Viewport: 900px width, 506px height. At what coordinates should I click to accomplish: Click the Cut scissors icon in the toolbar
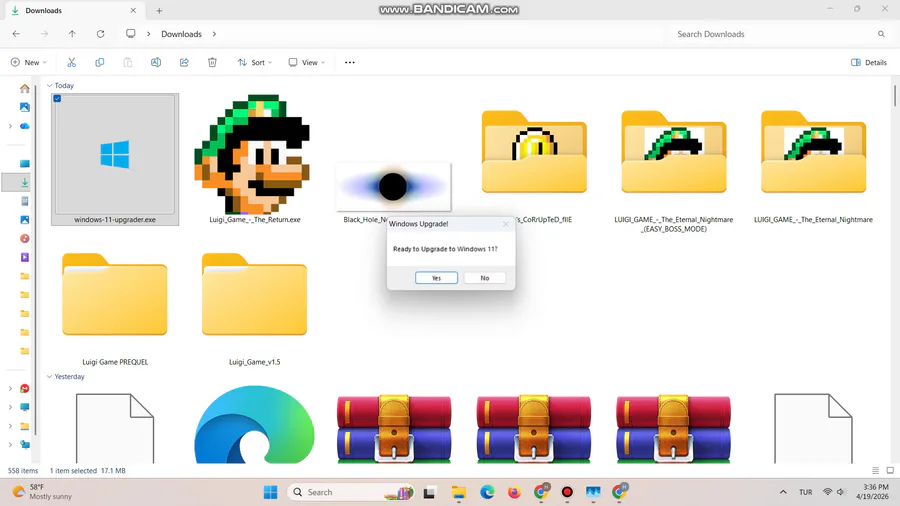coord(71,62)
